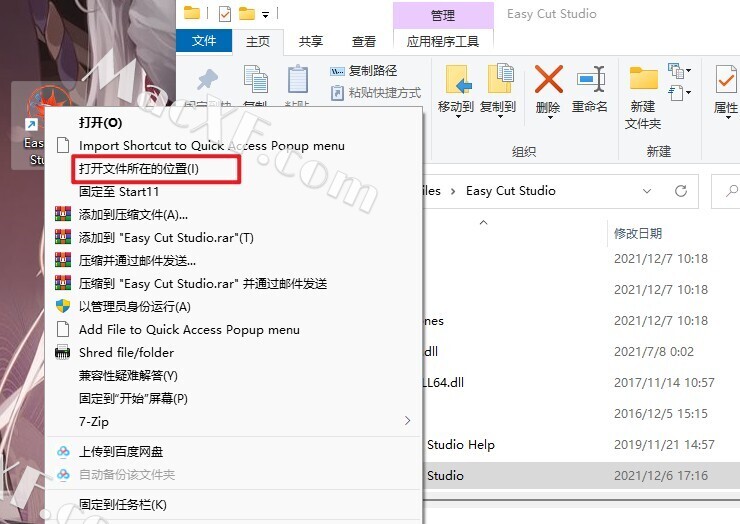The width and height of the screenshot is (740, 524).
Task: Switch to the 查看 tab
Action: [x=363, y=42]
